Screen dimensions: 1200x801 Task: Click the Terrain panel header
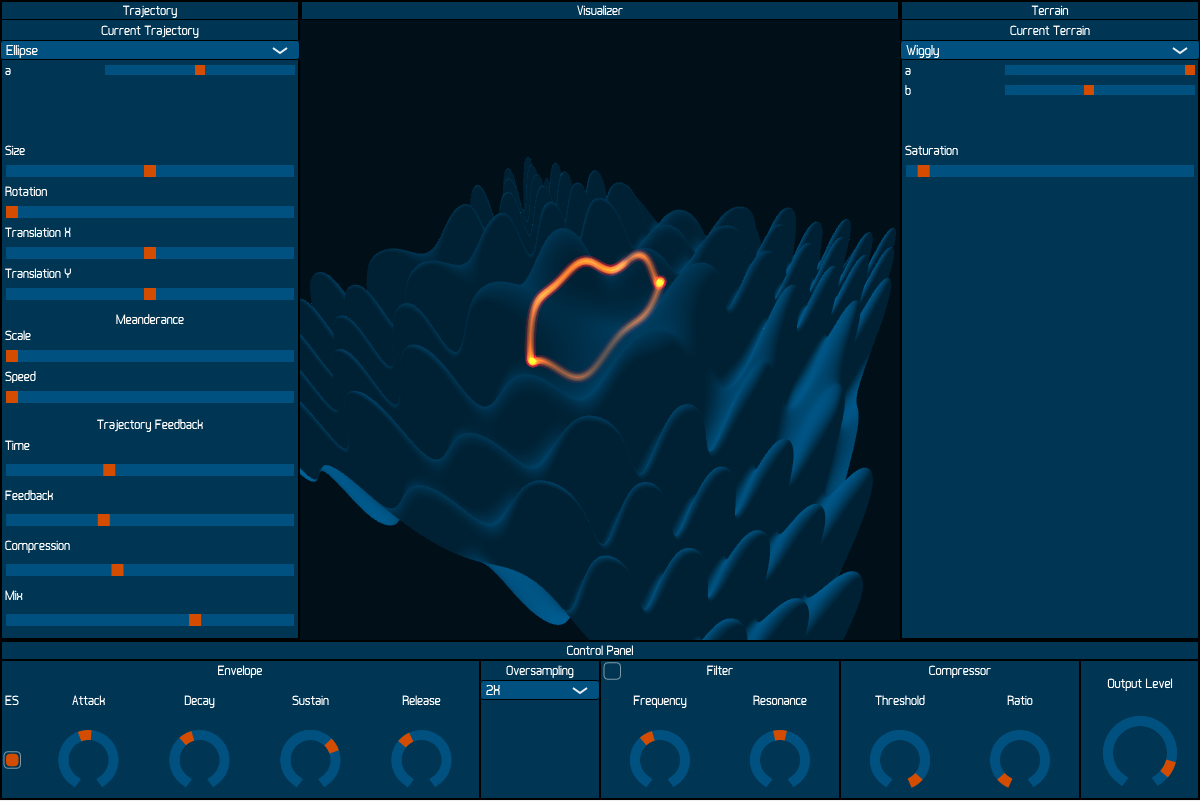1049,10
